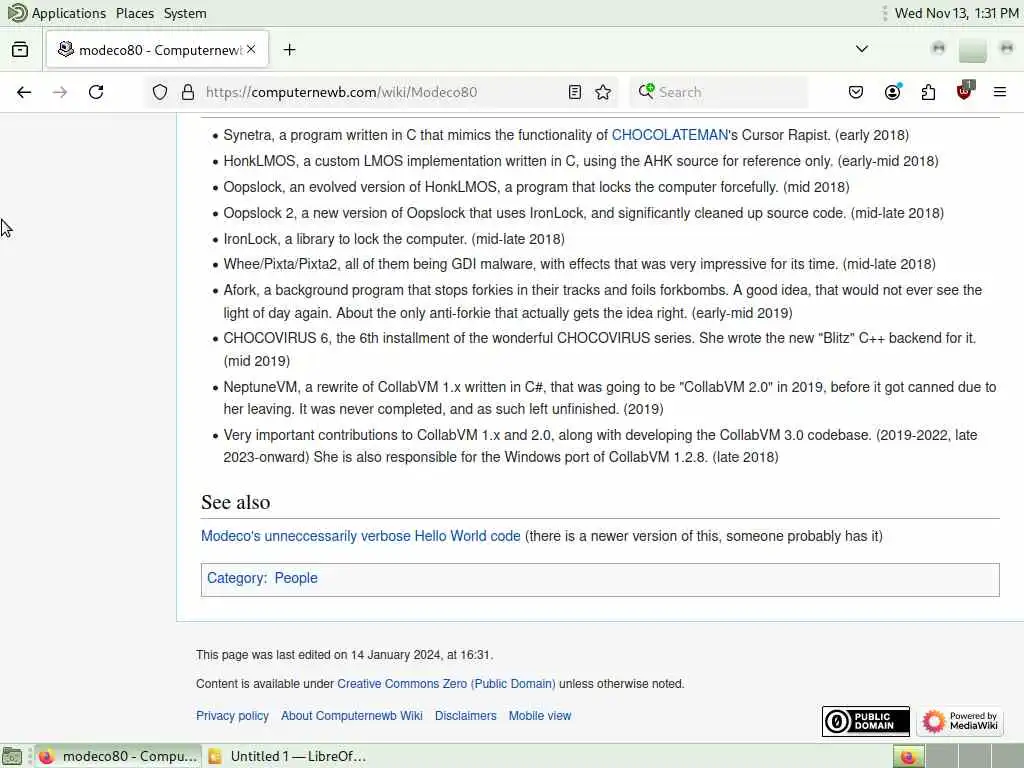Image resolution: width=1024 pixels, height=768 pixels.
Task: Switch to Untitled 1 LibreOffice taskbar window
Action: coord(287,756)
